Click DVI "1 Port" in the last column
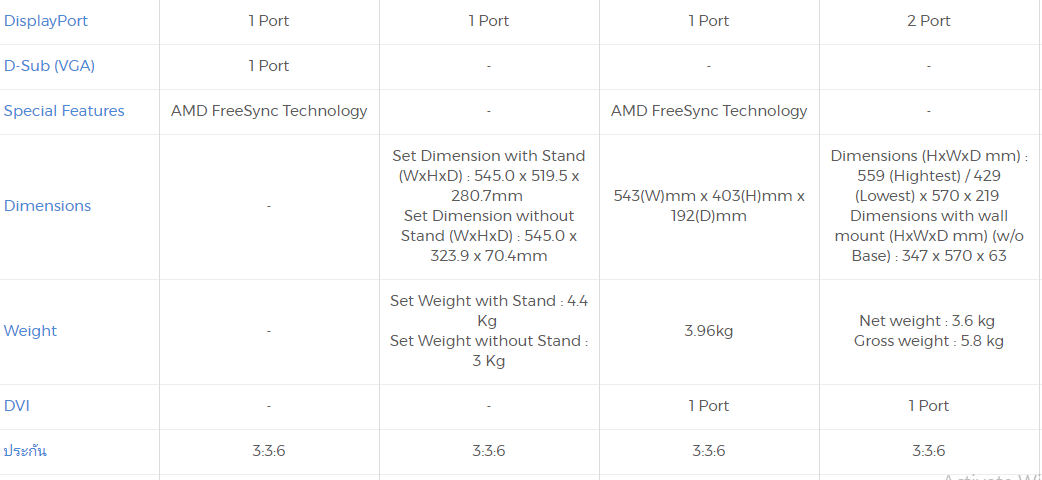 (928, 406)
